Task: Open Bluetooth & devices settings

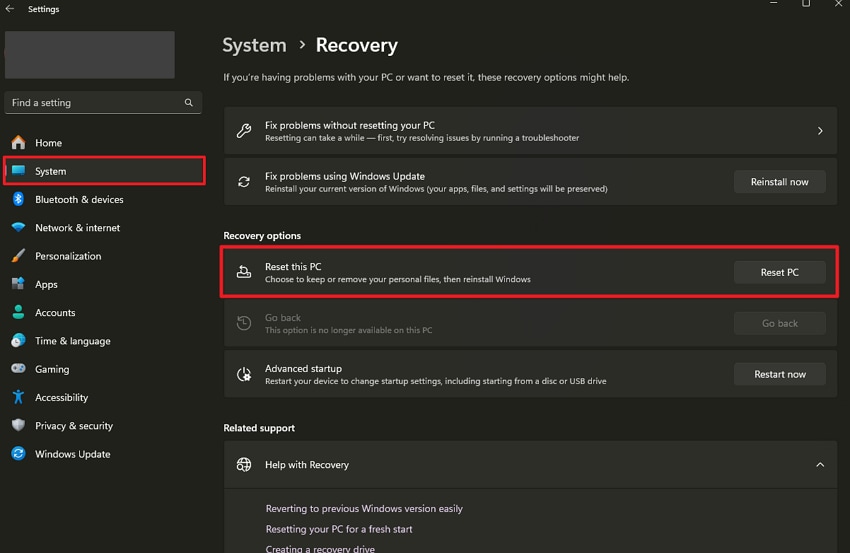Action: tap(104, 199)
